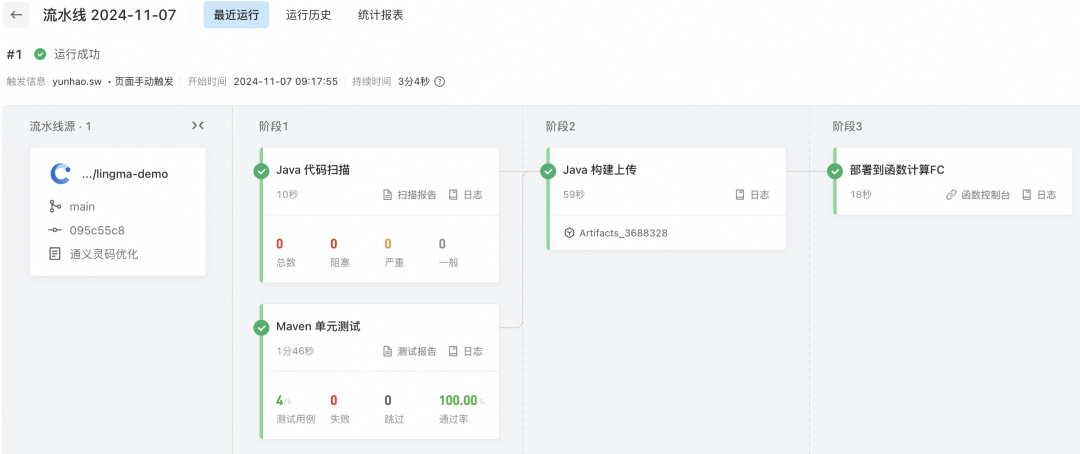Screen dimensions: 1080x454
Task: Open the 扫描报告 link
Action: [410, 195]
